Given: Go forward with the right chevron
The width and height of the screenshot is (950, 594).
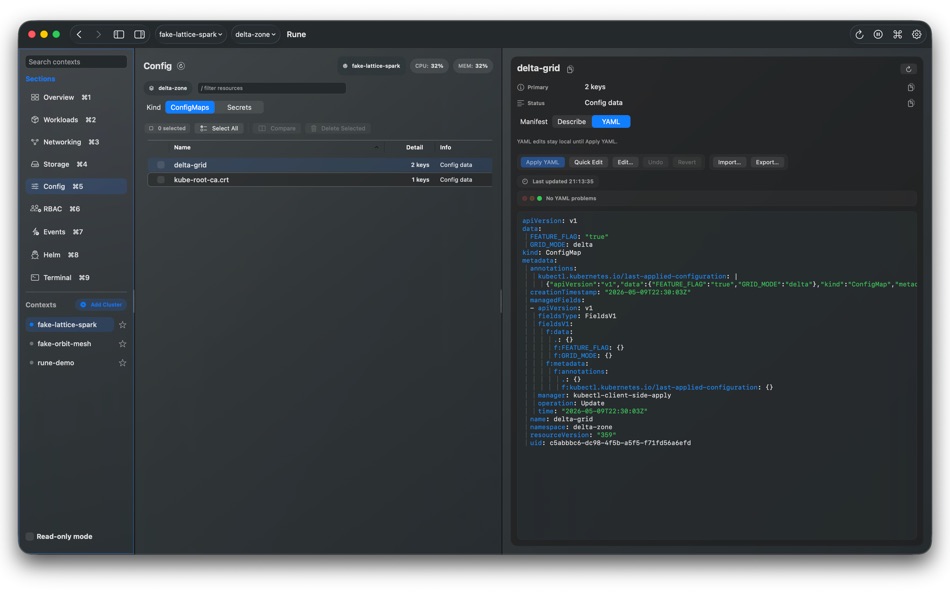Looking at the screenshot, I should pos(98,35).
